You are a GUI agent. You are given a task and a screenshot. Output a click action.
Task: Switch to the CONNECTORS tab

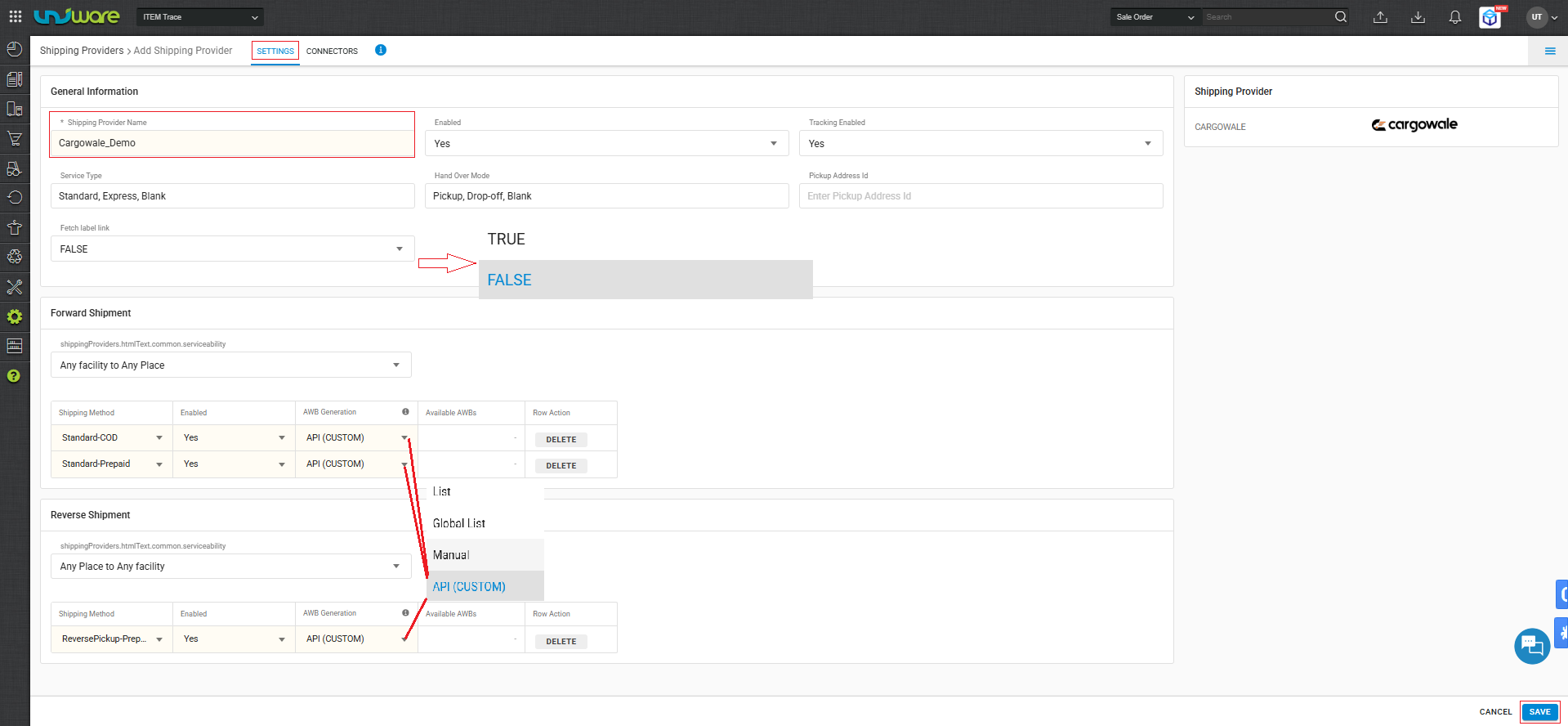coord(332,51)
